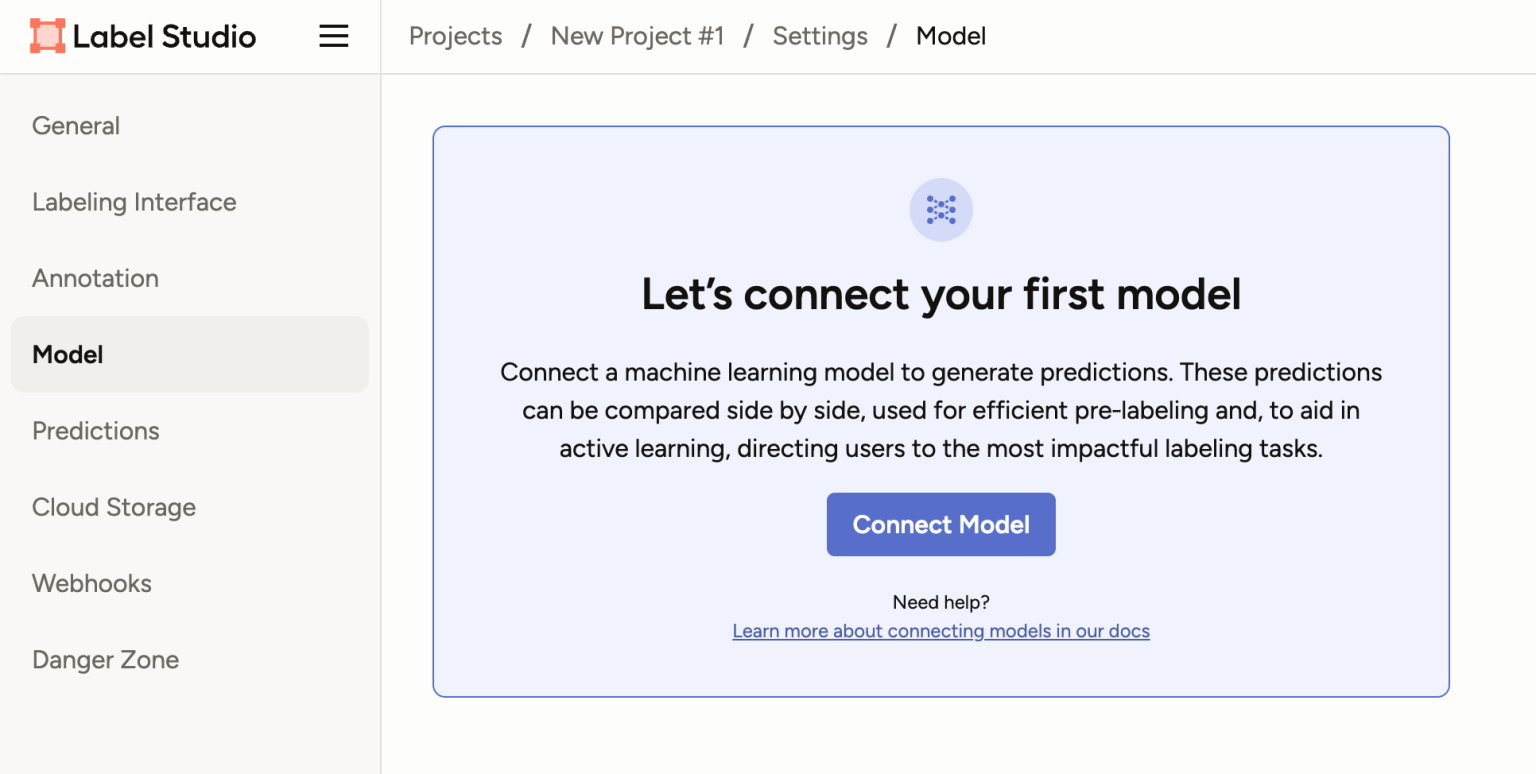Go to the Danger Zone section

click(105, 660)
